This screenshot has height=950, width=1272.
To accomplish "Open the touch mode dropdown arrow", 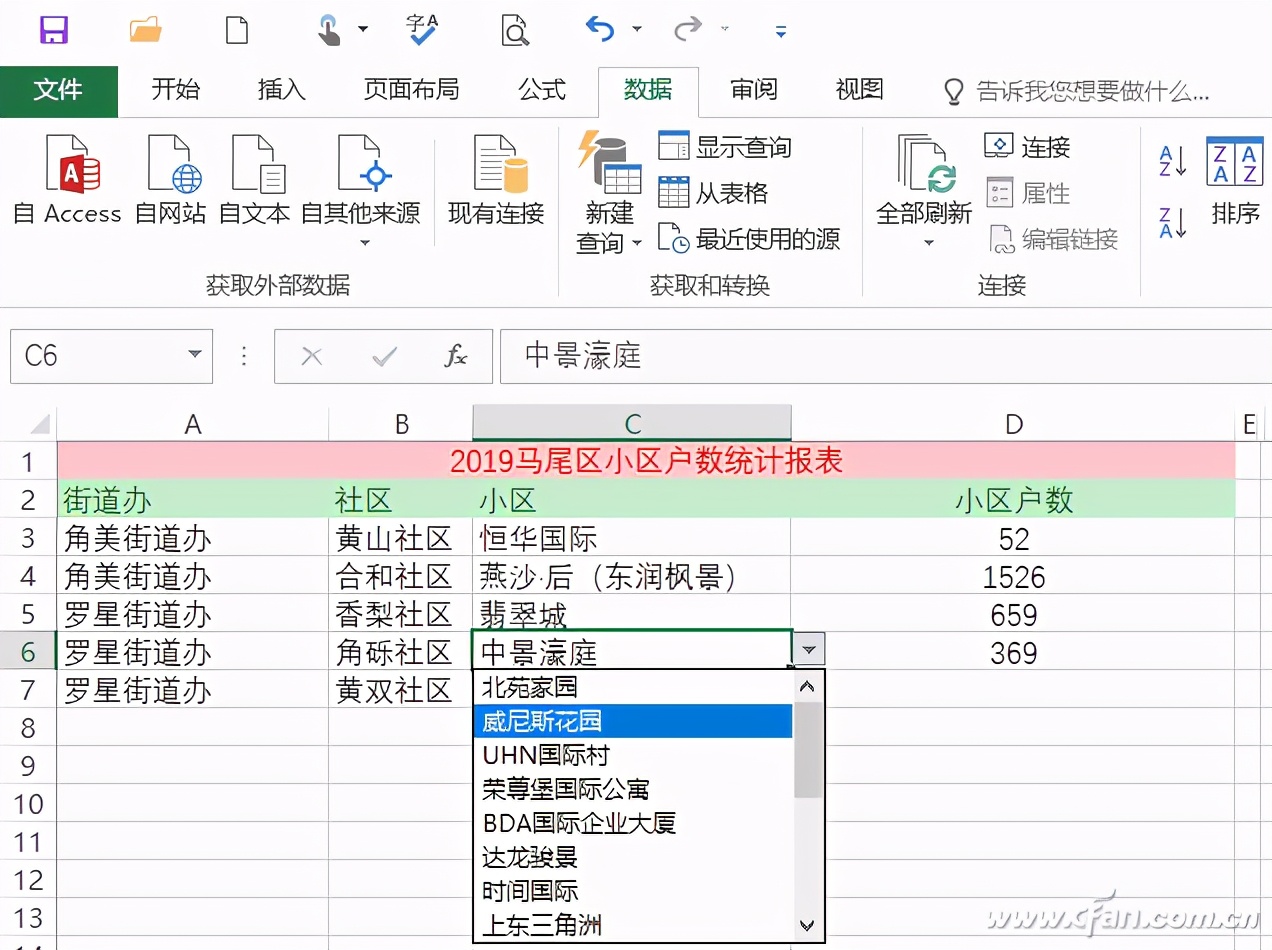I will [362, 29].
